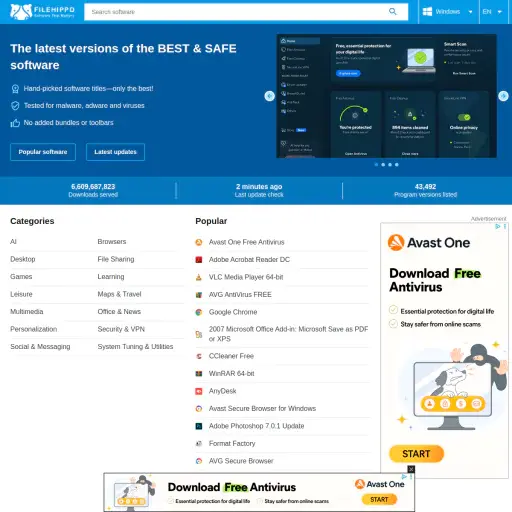Open the Desktop category

click(x=23, y=259)
